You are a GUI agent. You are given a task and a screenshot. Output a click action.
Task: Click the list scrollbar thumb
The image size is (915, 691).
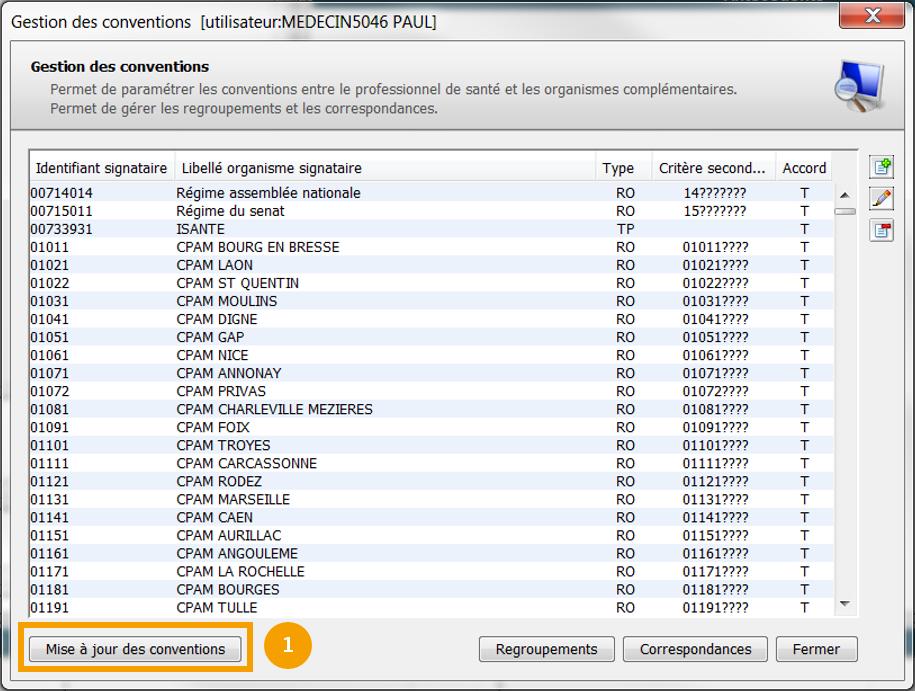pyautogui.click(x=844, y=211)
